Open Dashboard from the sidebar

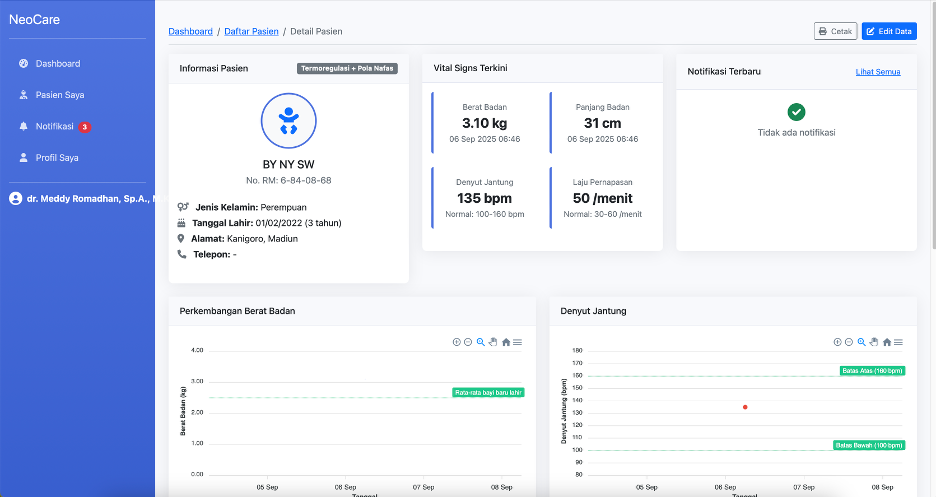click(x=57, y=64)
